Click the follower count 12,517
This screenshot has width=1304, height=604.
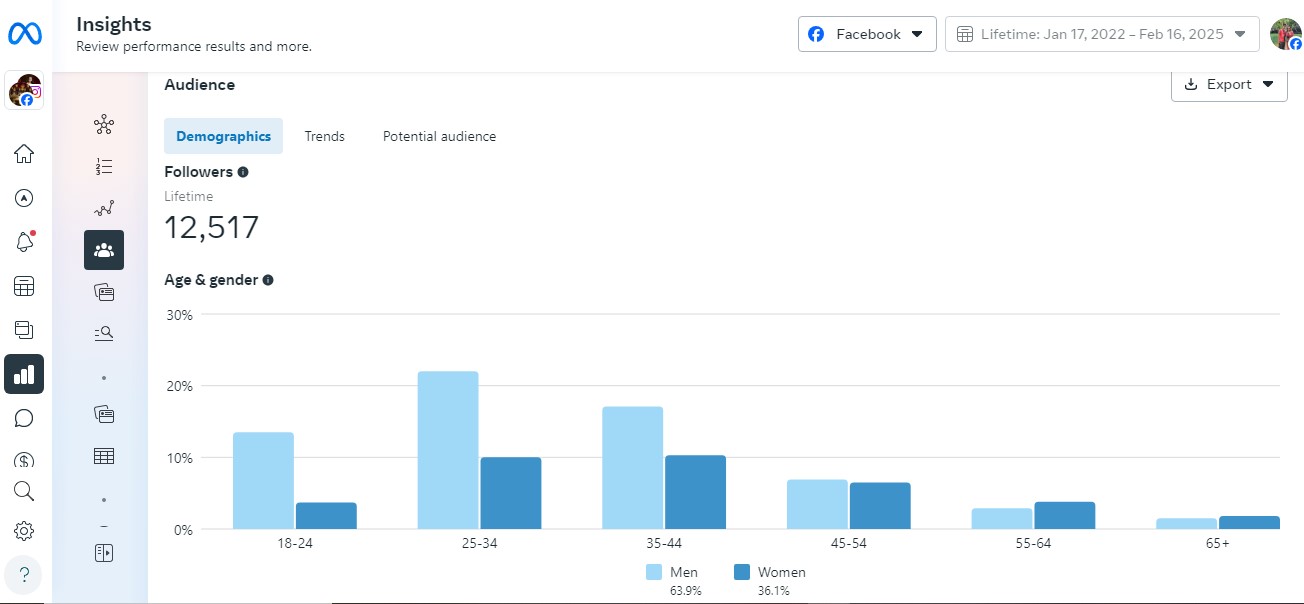[x=211, y=228]
